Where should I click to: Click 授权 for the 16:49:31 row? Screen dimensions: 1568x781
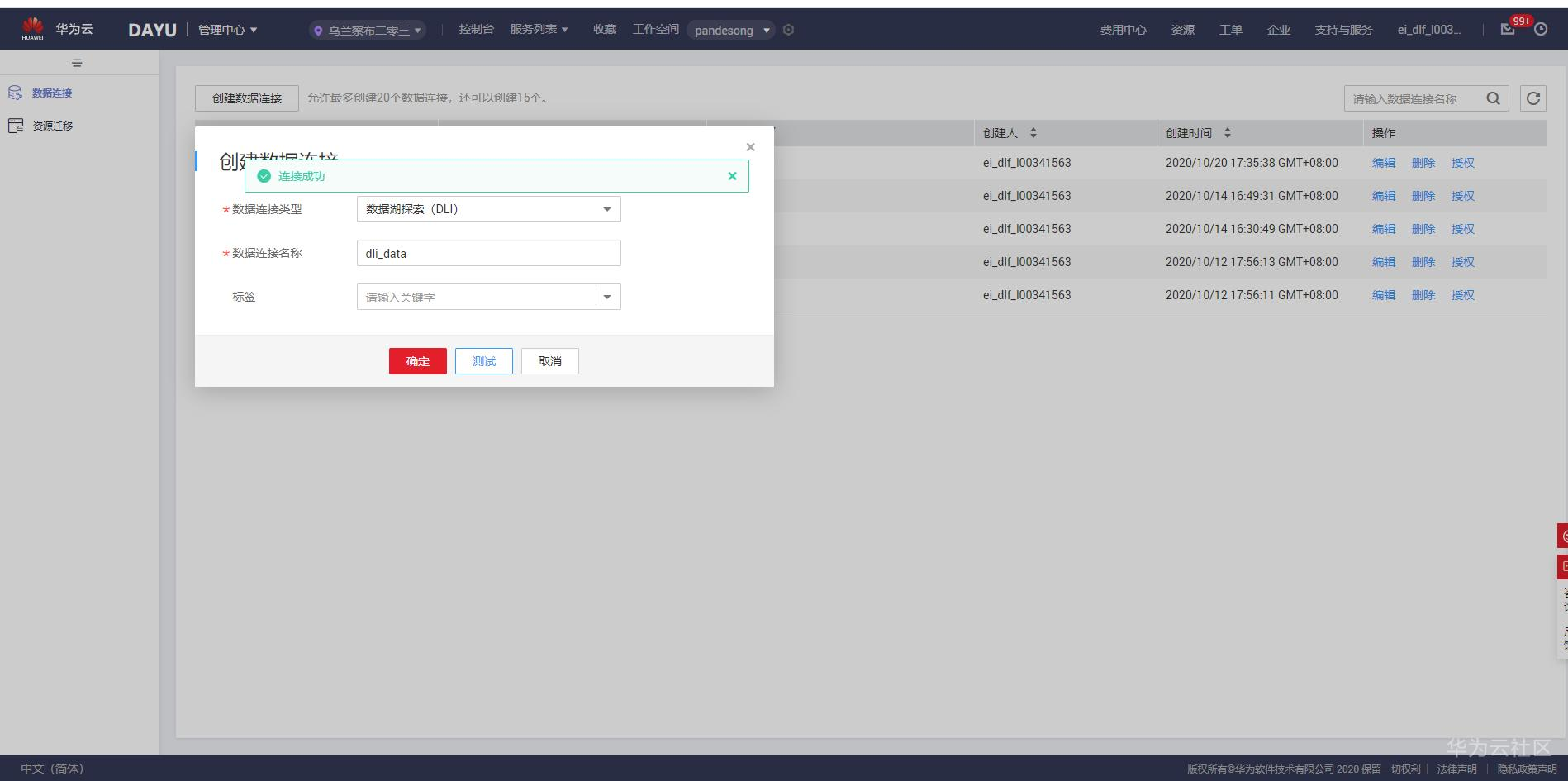click(x=1463, y=196)
